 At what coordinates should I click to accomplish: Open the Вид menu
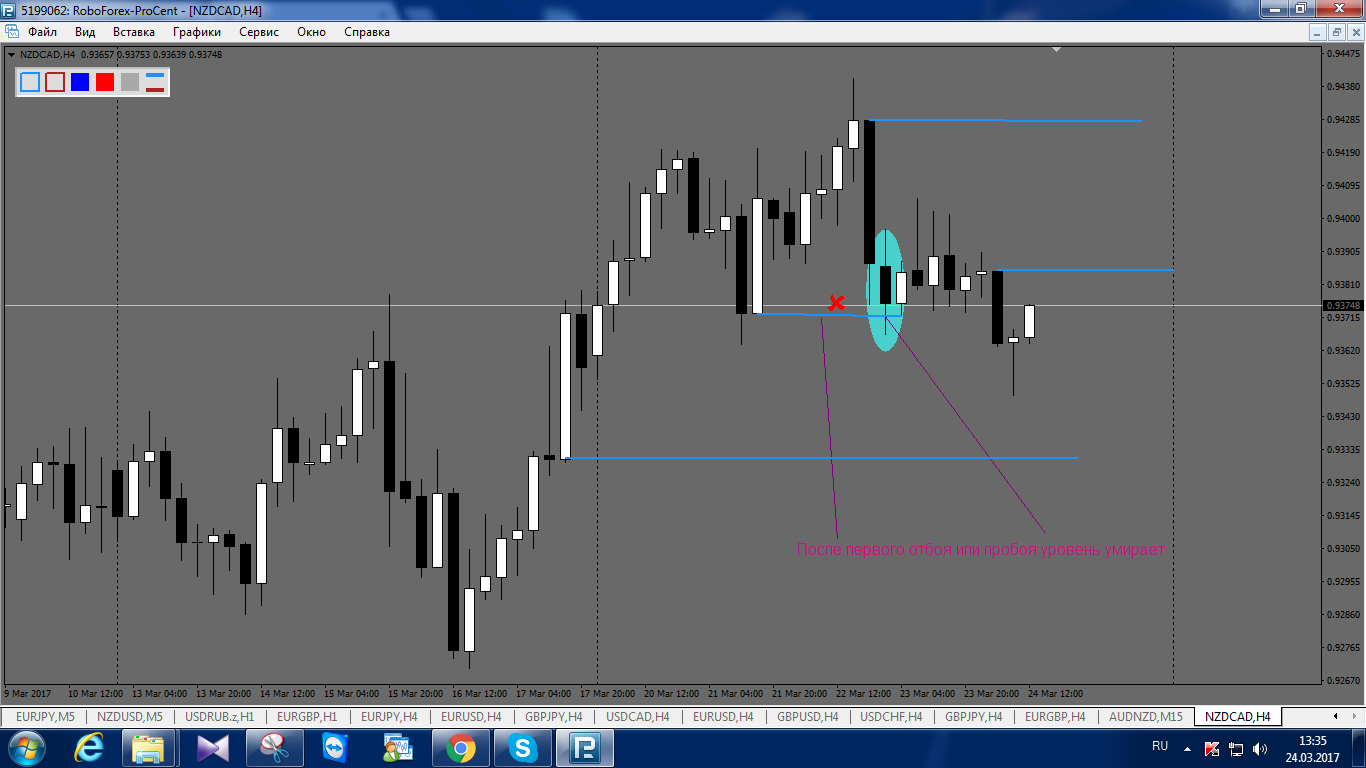(85, 32)
